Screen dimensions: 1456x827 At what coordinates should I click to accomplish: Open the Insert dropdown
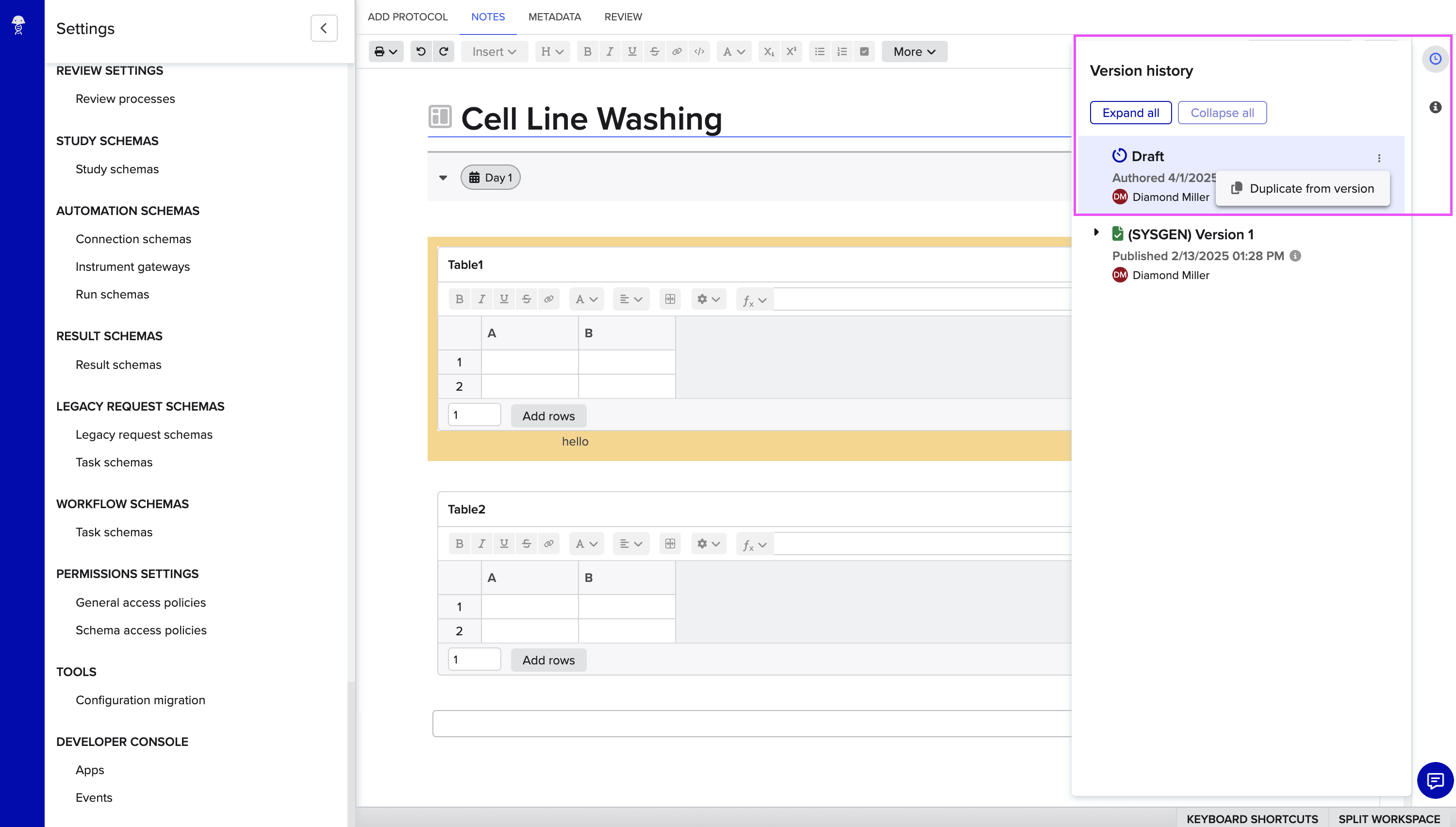point(494,51)
